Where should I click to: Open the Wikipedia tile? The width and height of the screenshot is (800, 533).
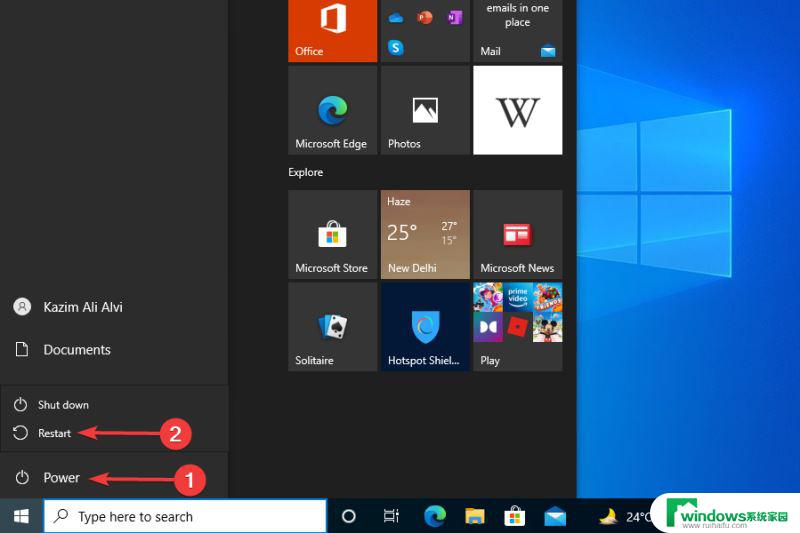[518, 110]
